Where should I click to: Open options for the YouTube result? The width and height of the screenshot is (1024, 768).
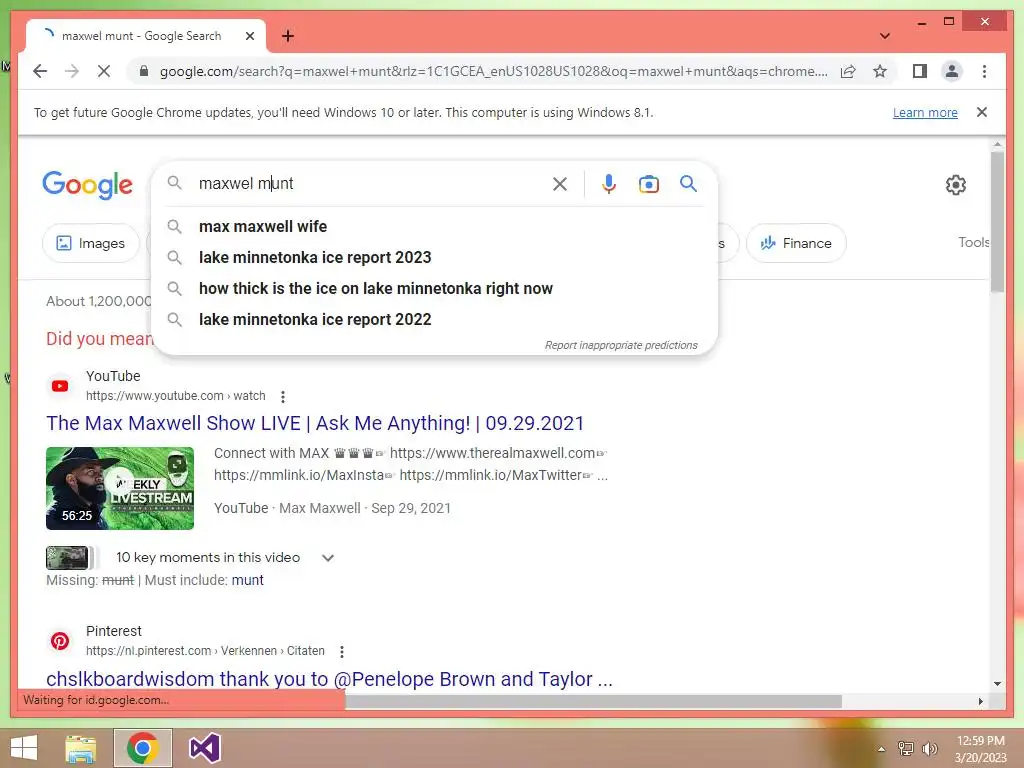[282, 396]
